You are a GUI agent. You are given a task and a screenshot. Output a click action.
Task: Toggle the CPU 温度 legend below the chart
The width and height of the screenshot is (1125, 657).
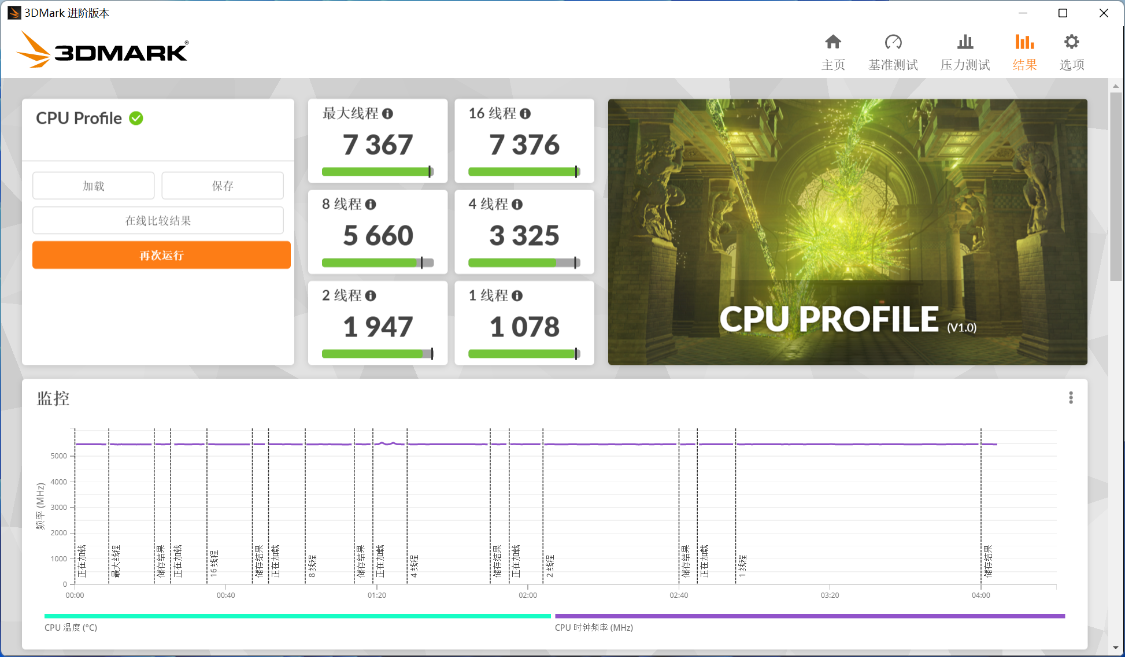pos(72,627)
